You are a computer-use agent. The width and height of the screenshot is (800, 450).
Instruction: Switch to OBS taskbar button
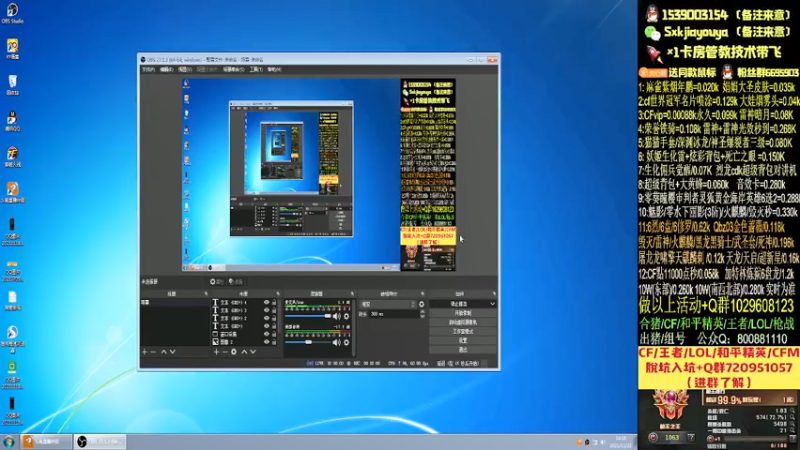[100, 441]
